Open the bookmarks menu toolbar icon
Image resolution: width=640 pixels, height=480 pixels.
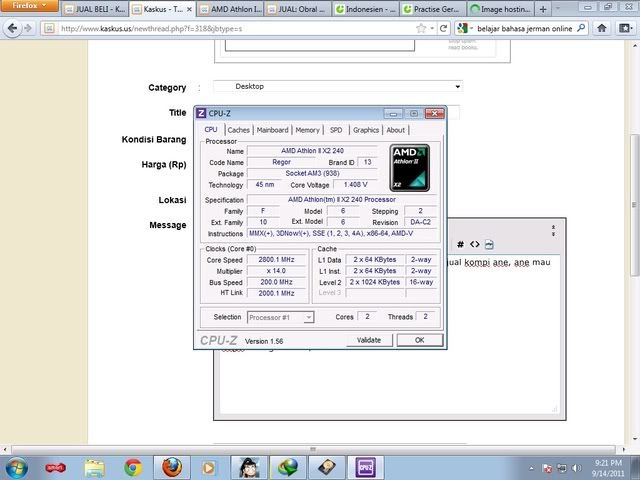625,28
